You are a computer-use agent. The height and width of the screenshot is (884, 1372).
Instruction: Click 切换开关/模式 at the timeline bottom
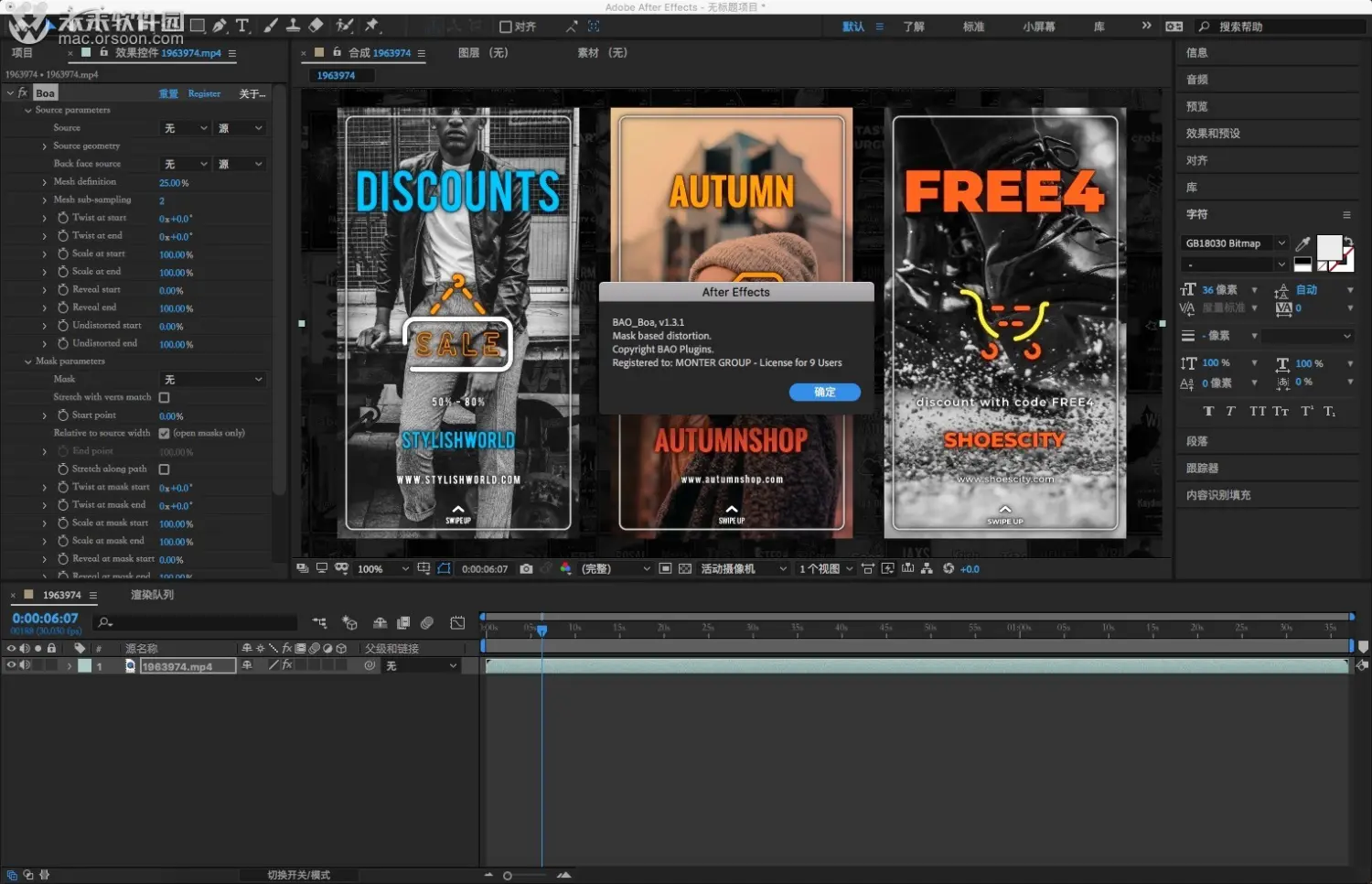298,876
